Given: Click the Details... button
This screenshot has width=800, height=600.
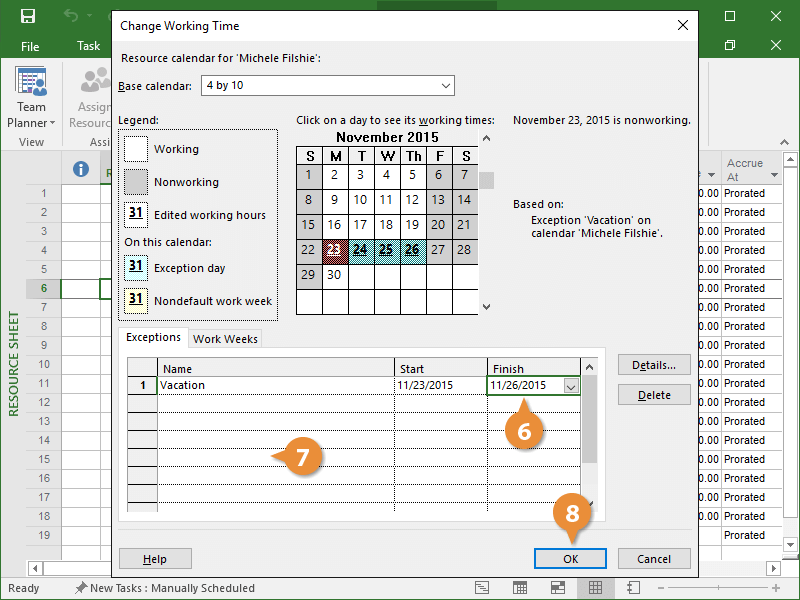Looking at the screenshot, I should pyautogui.click(x=654, y=366).
